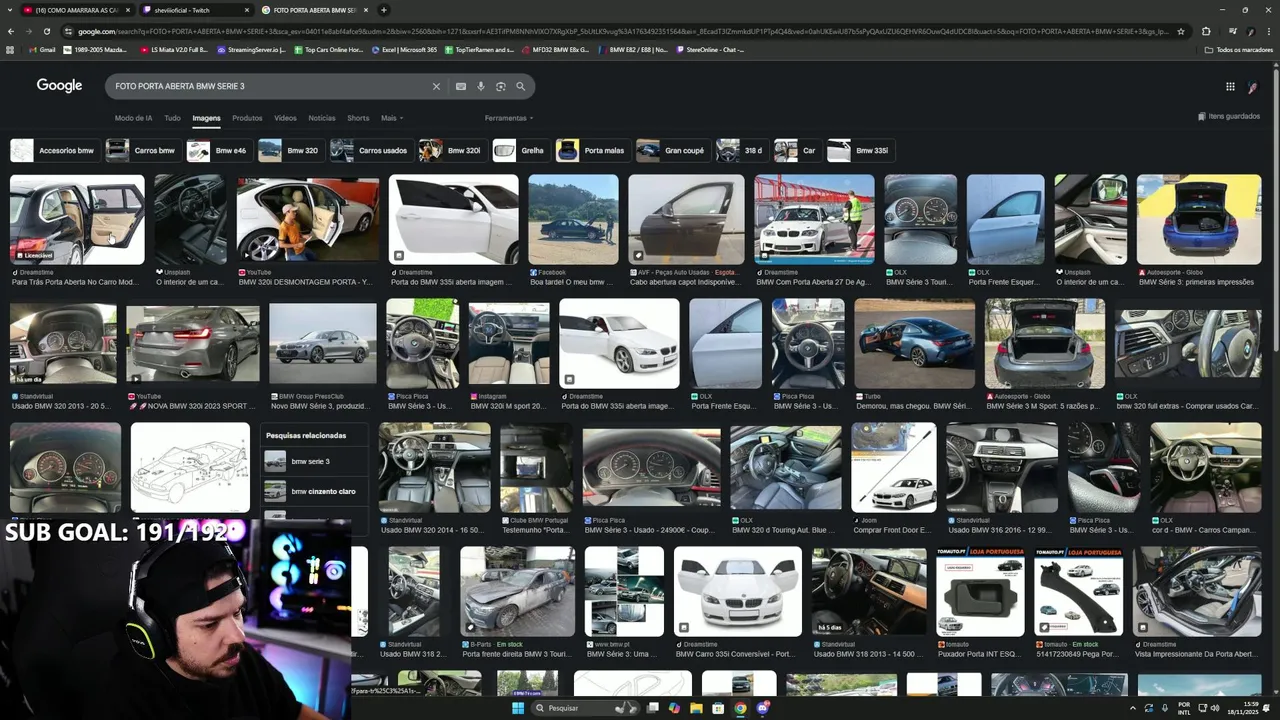This screenshot has height=720, width=1280.
Task: Open the Todos os marcadores bookmarks folder
Action: [1239, 49]
